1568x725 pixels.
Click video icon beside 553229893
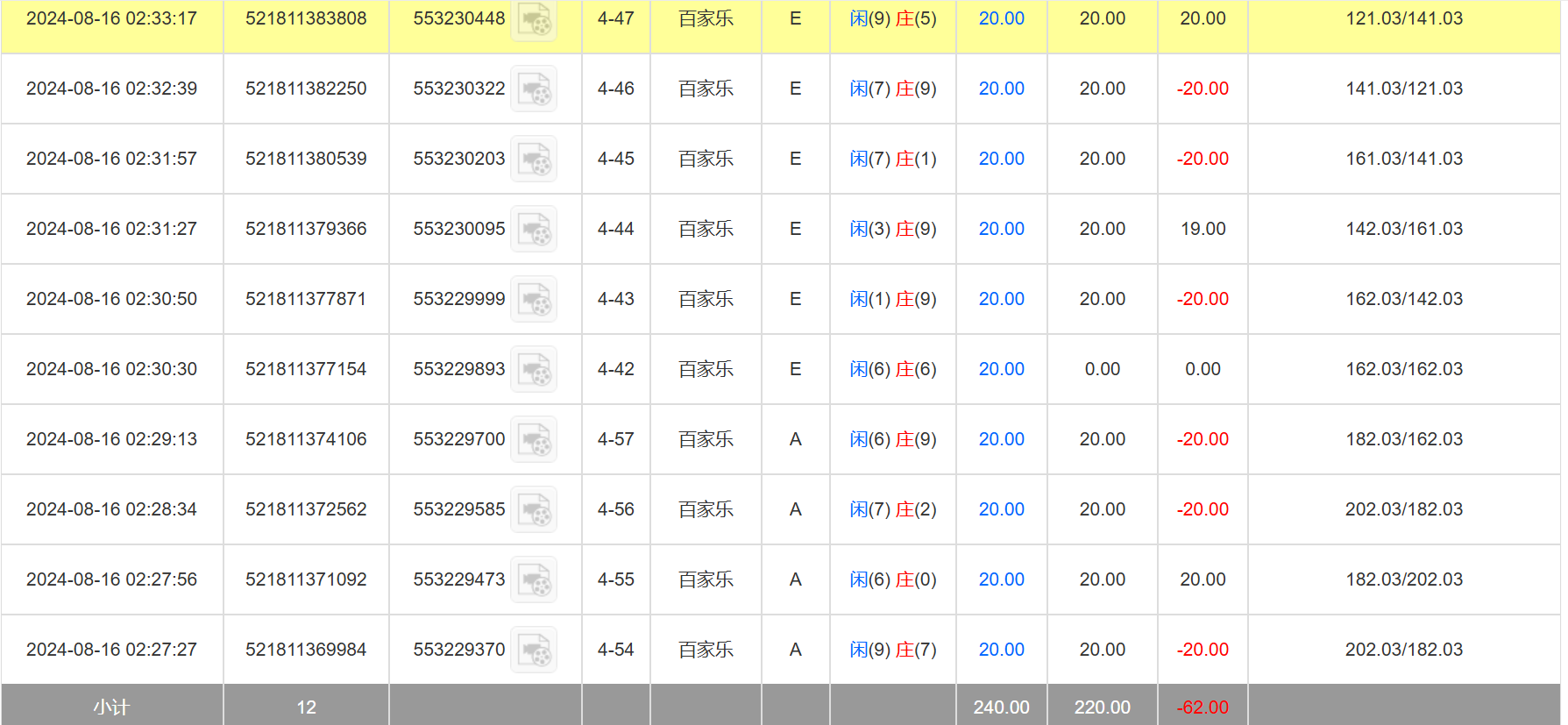point(534,369)
